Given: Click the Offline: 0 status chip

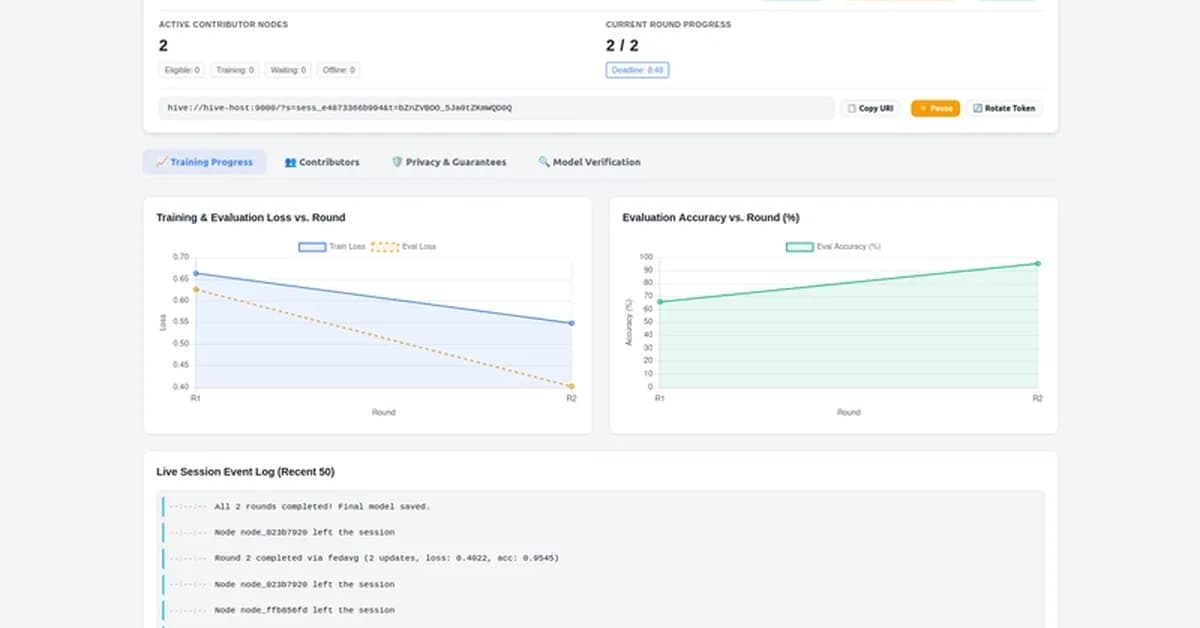Looking at the screenshot, I should coord(339,70).
